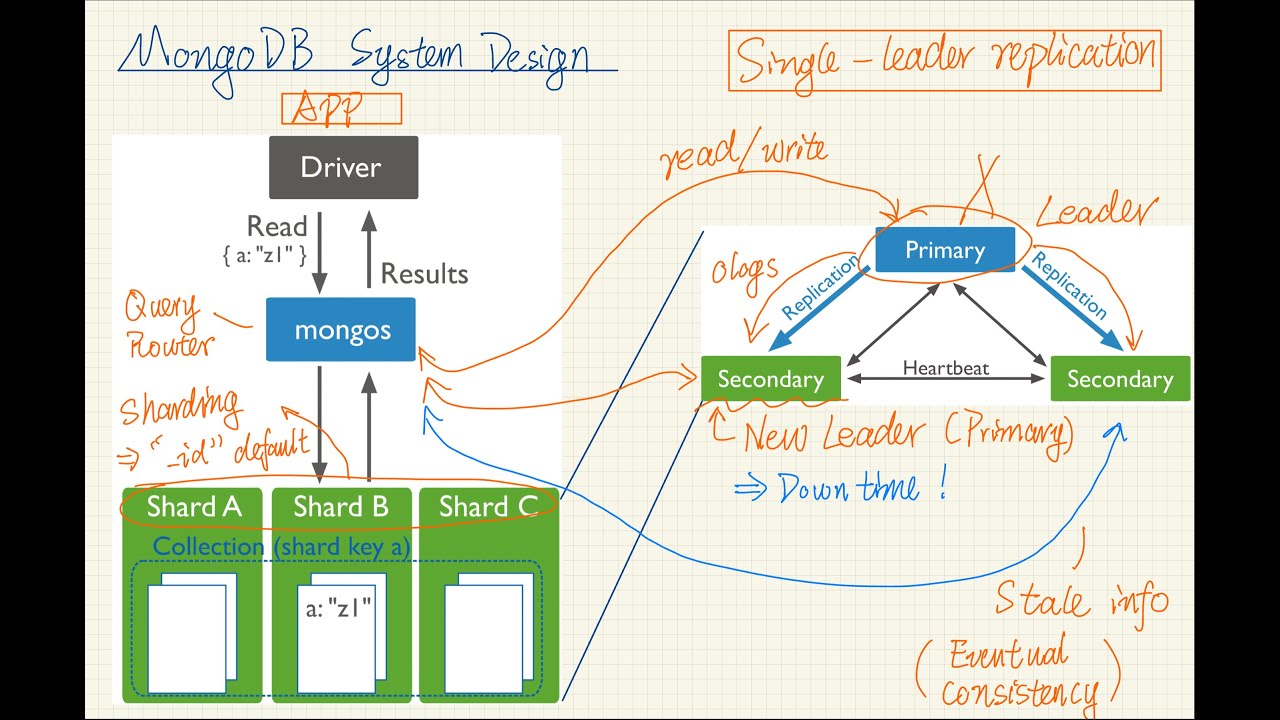
Task: Select the blue mongos router box
Action: (341, 330)
